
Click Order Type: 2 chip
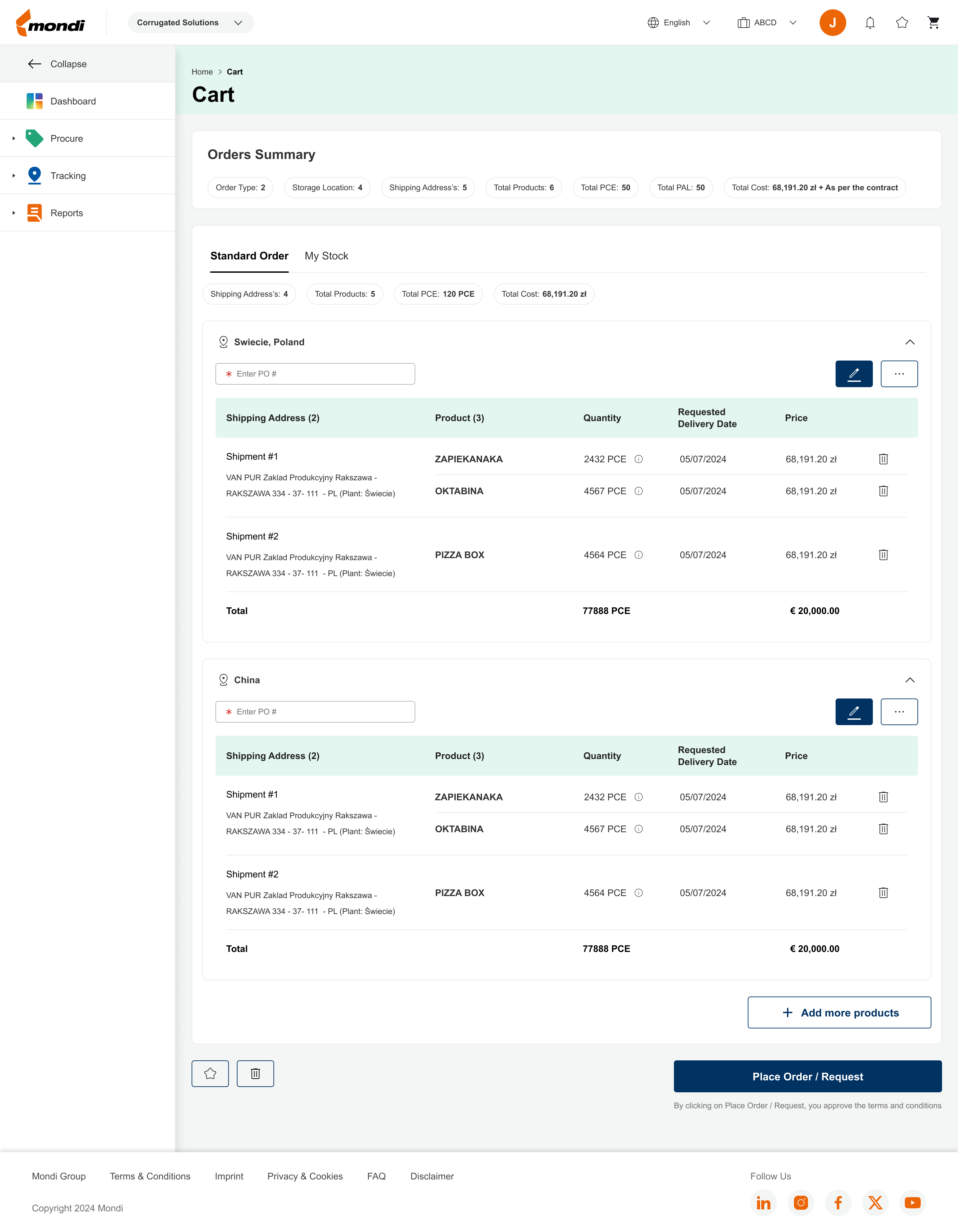pyautogui.click(x=240, y=187)
